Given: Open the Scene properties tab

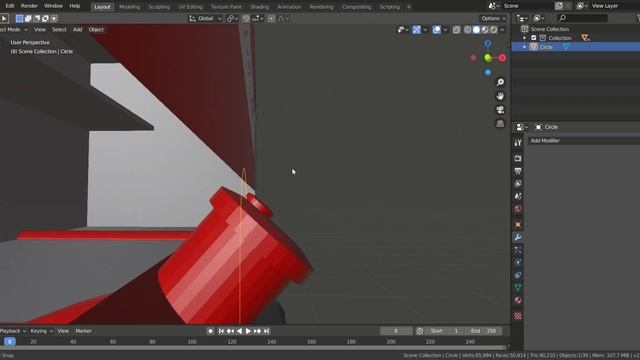Looking at the screenshot, I should (x=518, y=196).
